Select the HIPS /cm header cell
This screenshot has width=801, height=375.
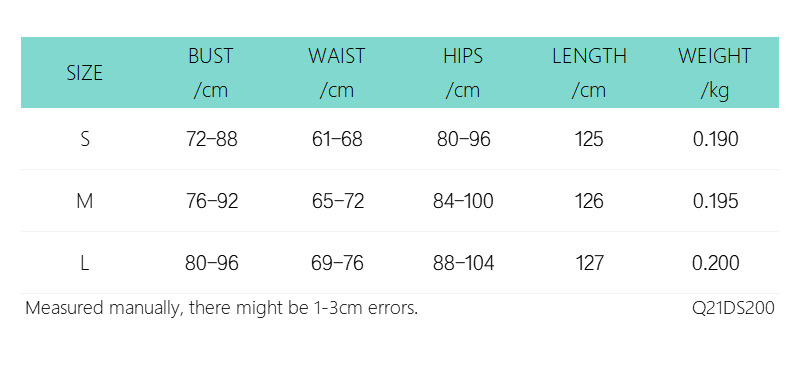[463, 73]
